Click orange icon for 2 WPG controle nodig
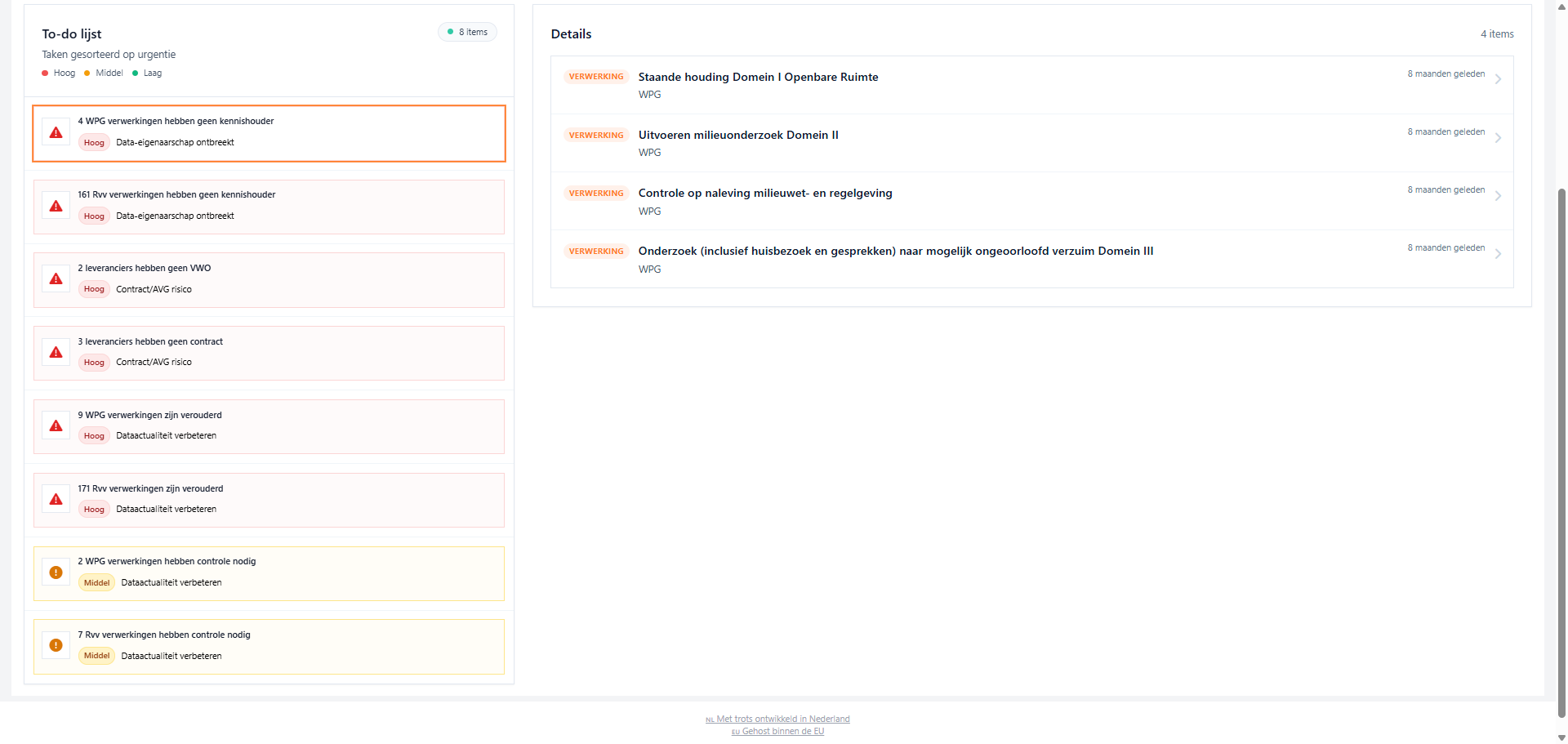The height and width of the screenshot is (744, 1568). (56, 572)
